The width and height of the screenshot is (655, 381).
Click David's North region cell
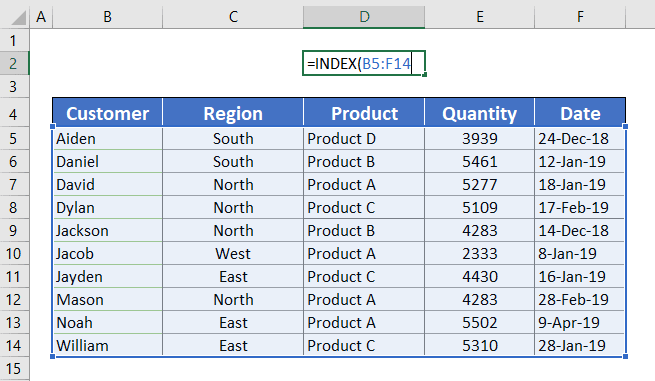pyautogui.click(x=233, y=185)
